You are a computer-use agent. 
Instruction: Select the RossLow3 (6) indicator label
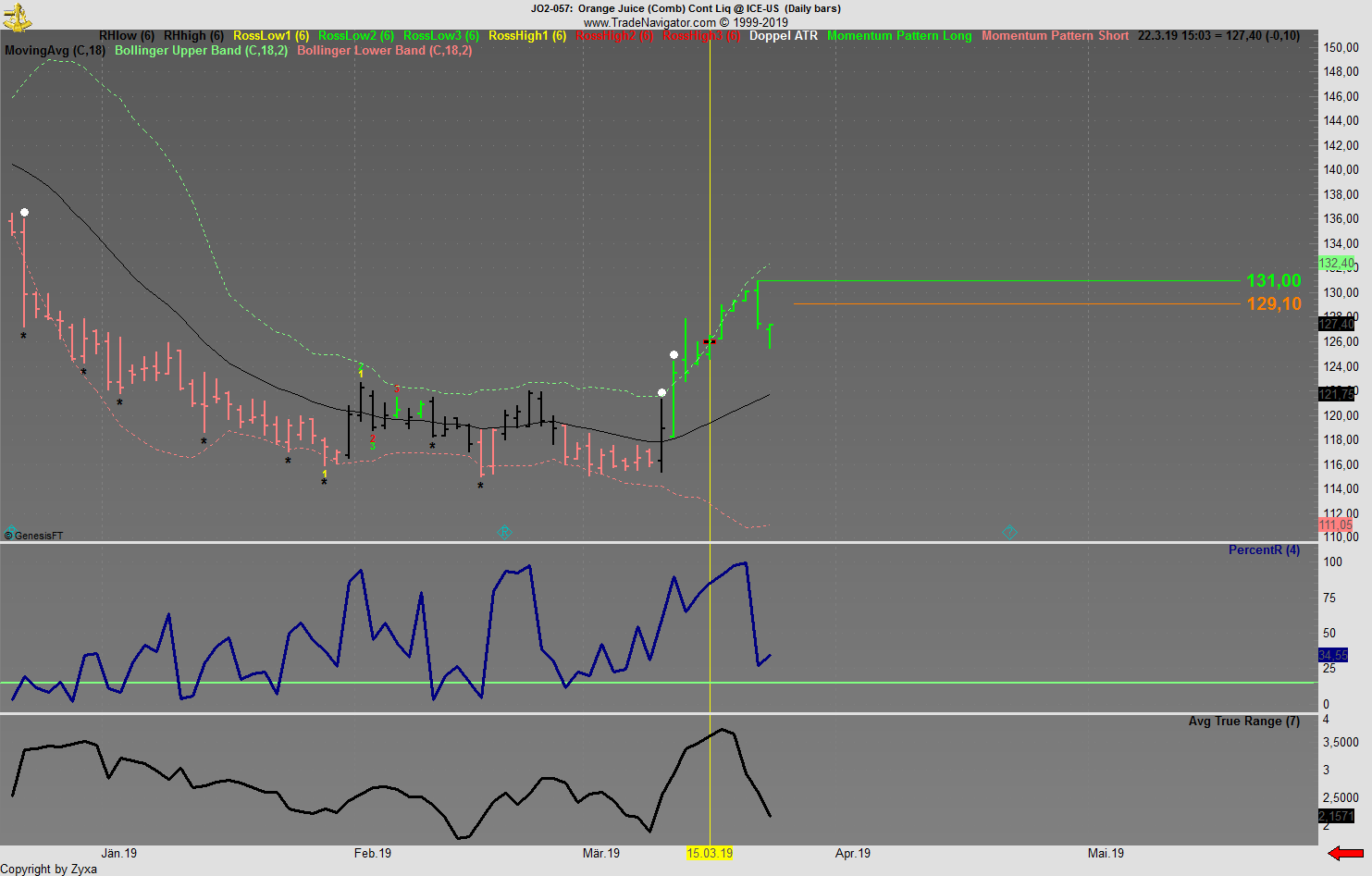[x=441, y=36]
